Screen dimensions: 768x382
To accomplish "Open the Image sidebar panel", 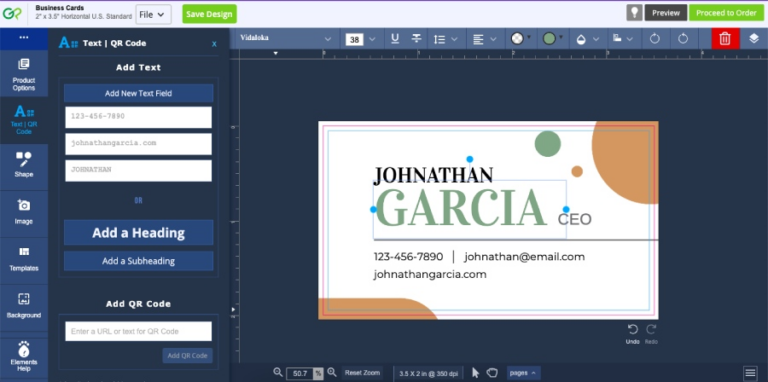I will click(24, 214).
